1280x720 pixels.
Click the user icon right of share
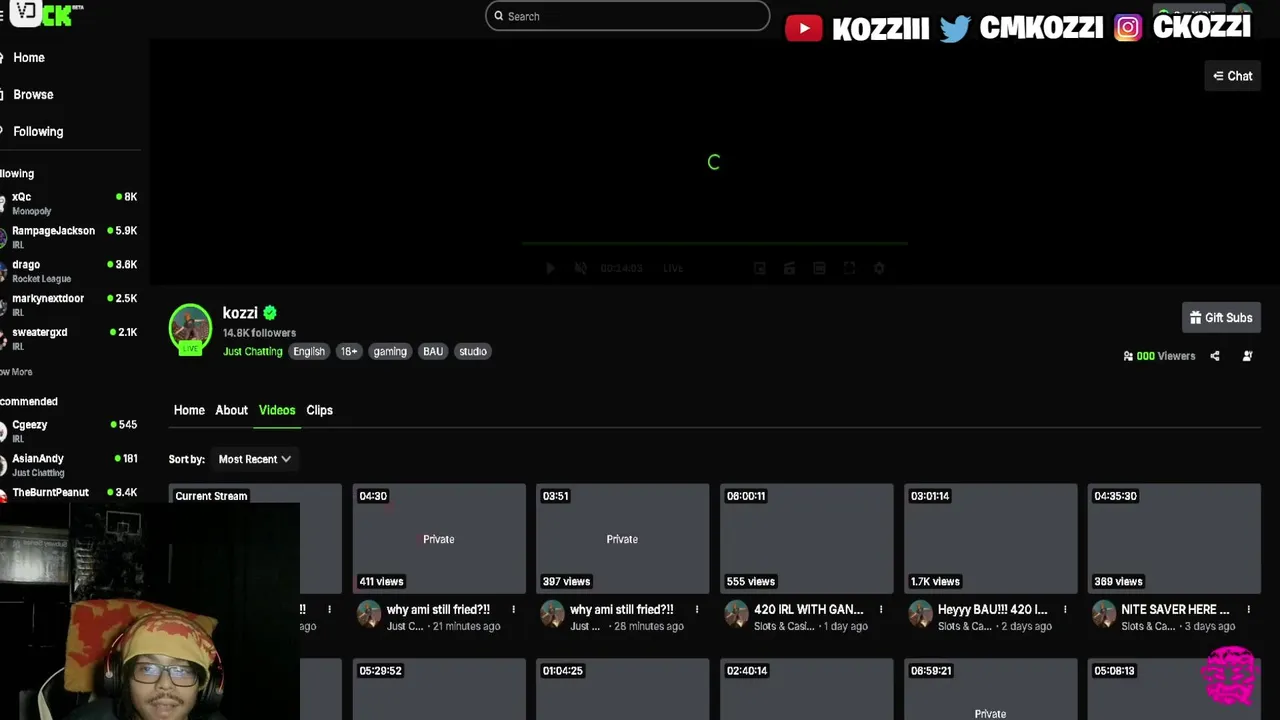coord(1247,356)
